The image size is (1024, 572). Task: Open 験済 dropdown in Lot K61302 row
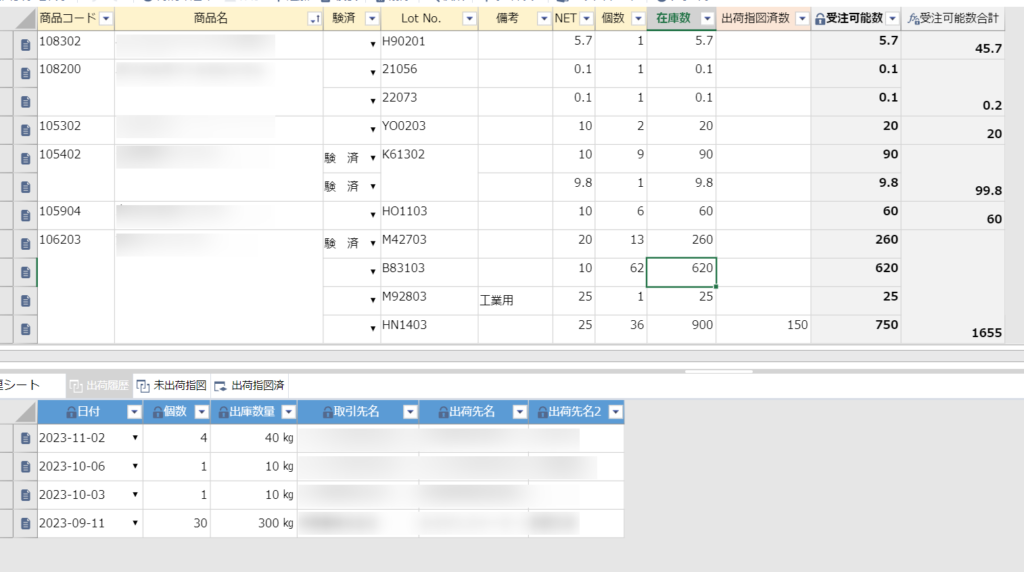pos(372,158)
